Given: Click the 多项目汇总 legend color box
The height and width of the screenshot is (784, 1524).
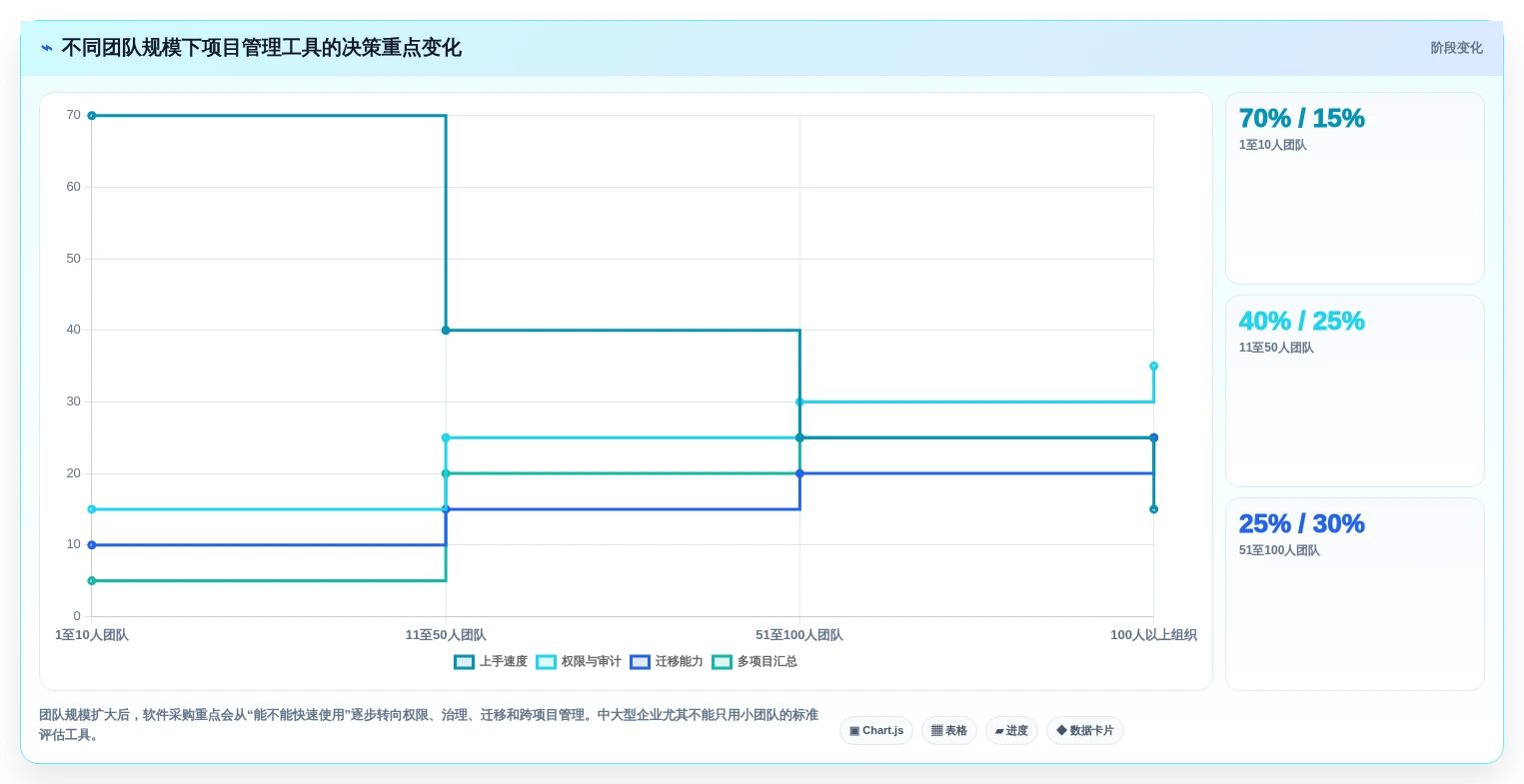Looking at the screenshot, I should click(x=722, y=661).
